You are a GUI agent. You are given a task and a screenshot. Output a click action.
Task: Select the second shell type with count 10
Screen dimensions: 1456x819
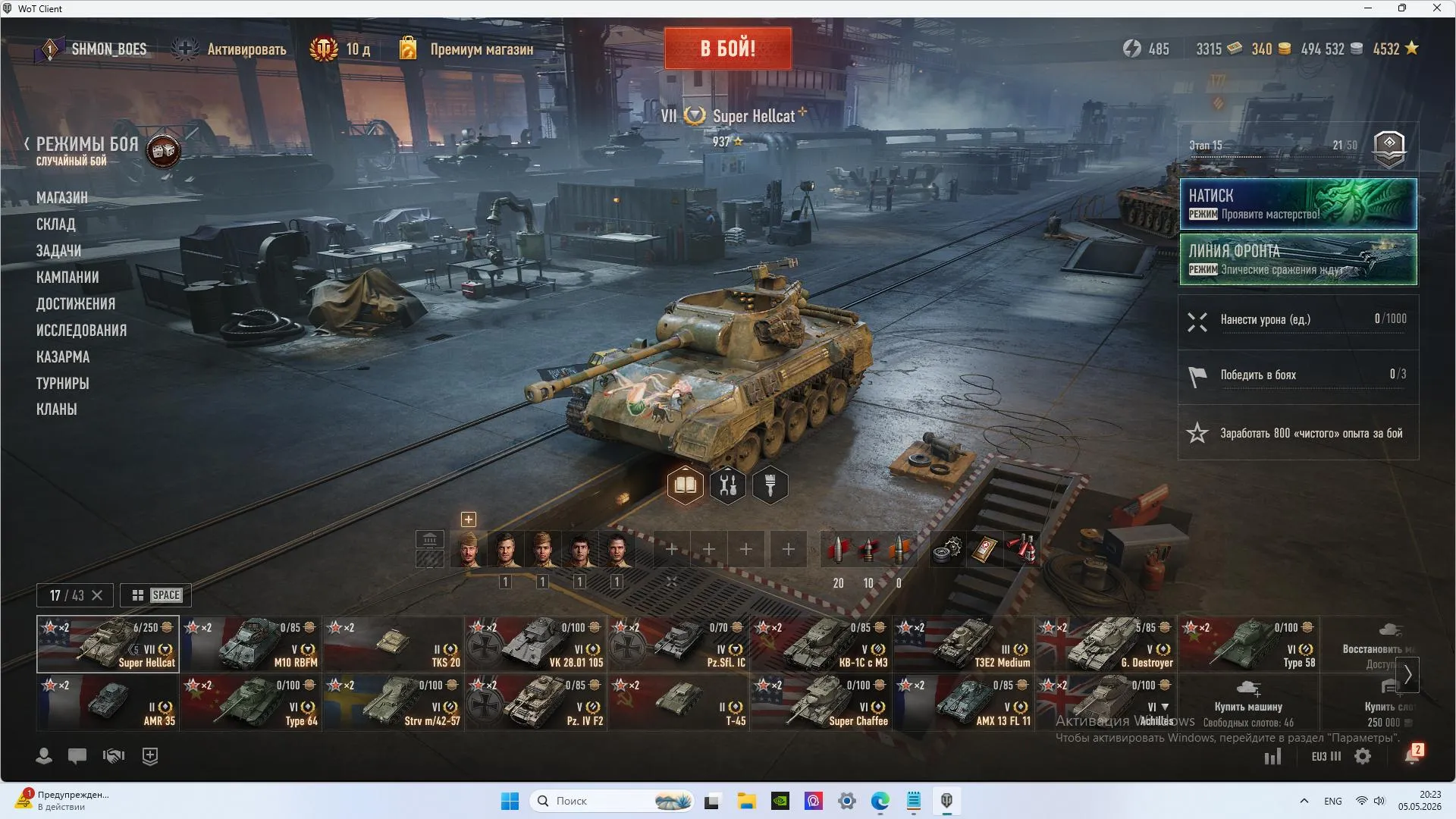tap(868, 549)
